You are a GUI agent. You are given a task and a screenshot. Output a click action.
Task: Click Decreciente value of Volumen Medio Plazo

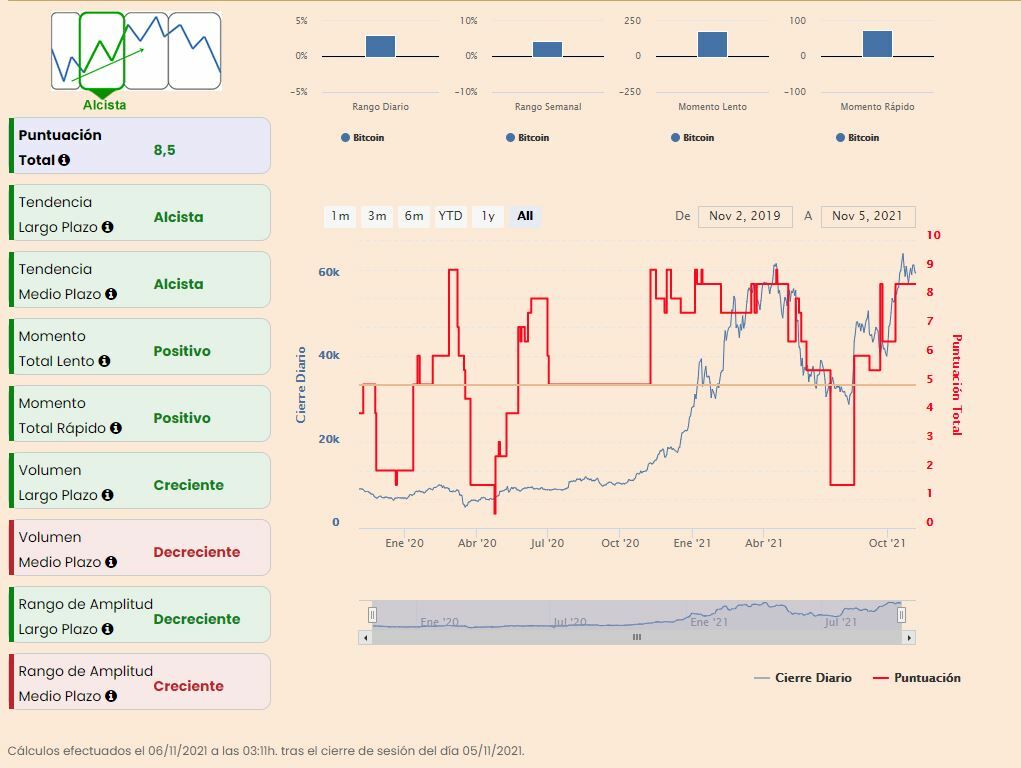point(197,552)
